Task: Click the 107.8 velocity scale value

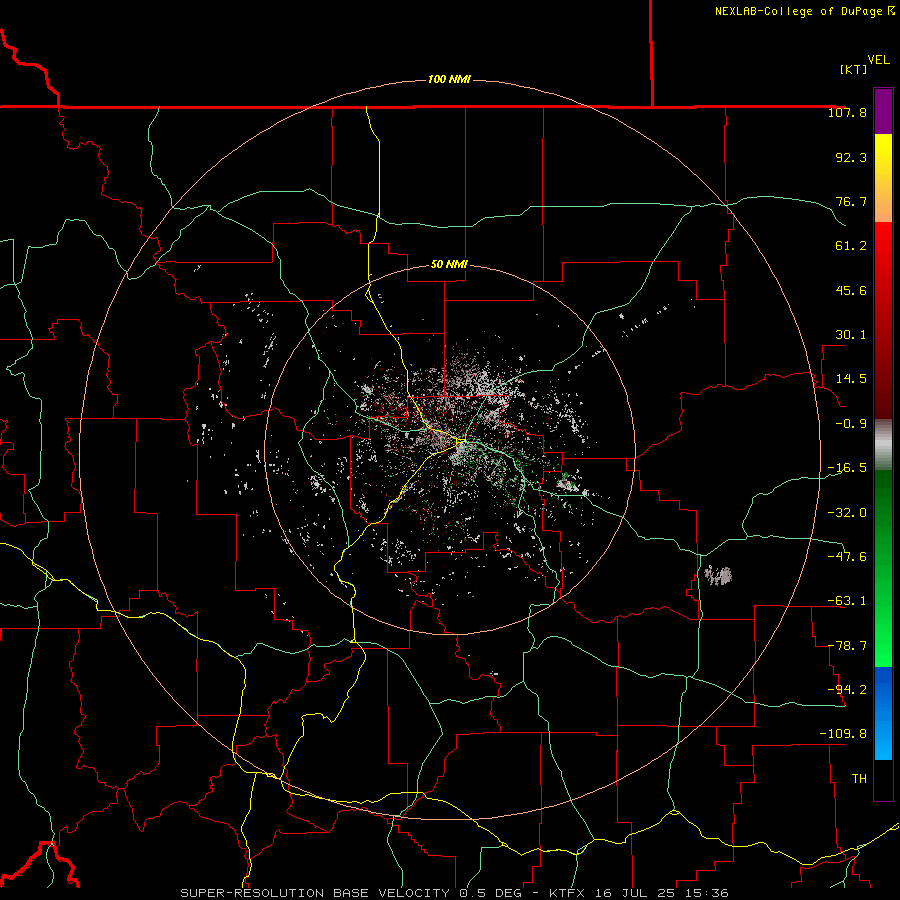Action: (847, 112)
